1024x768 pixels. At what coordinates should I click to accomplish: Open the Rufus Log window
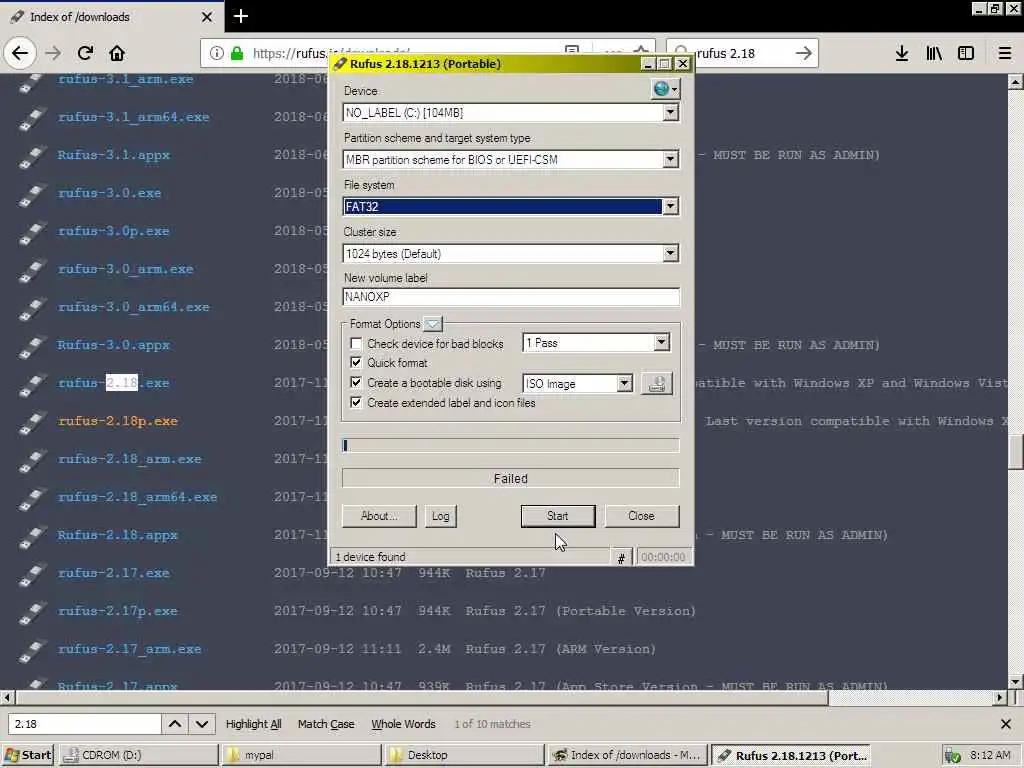[440, 516]
